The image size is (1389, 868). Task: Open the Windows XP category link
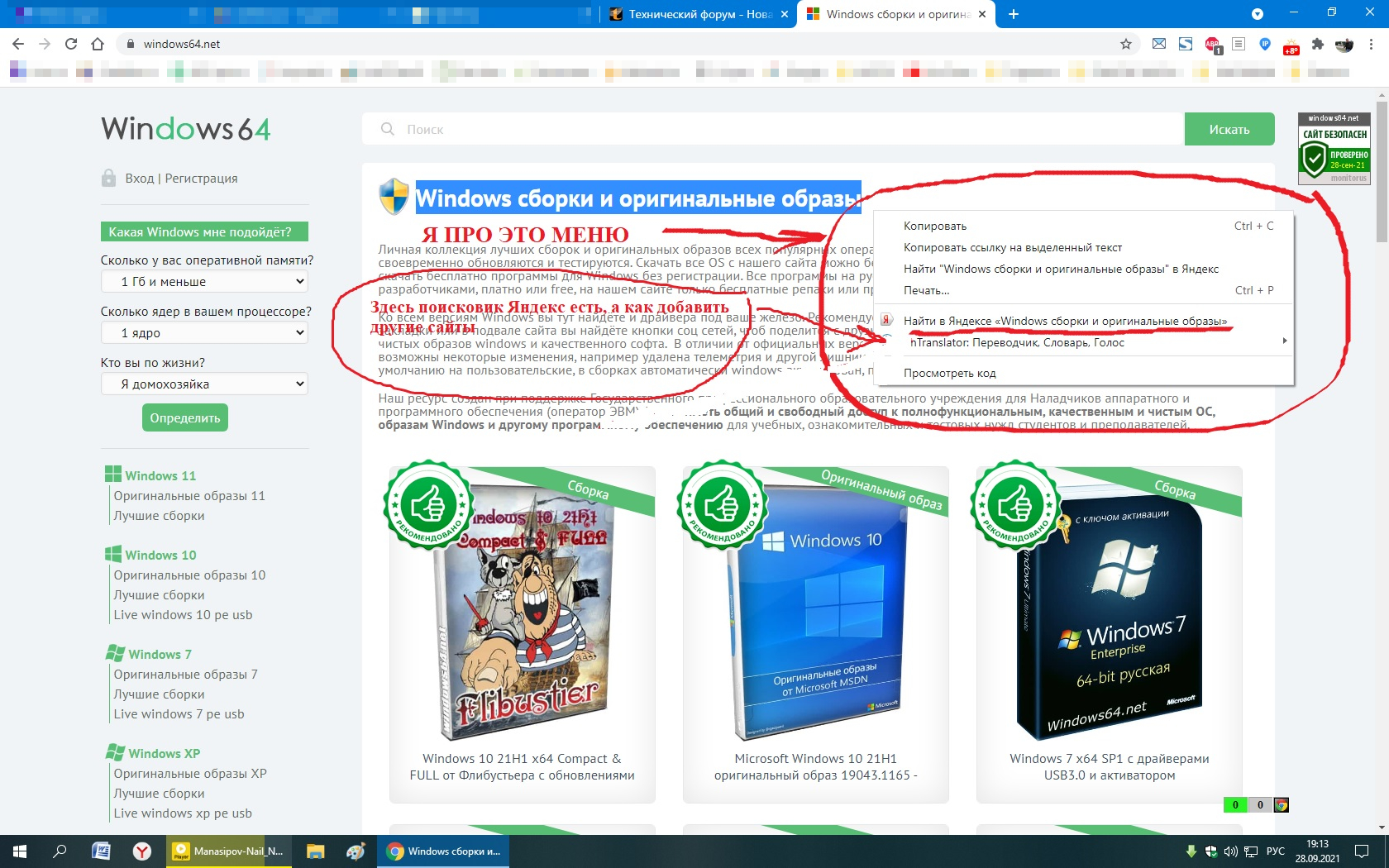(x=164, y=754)
